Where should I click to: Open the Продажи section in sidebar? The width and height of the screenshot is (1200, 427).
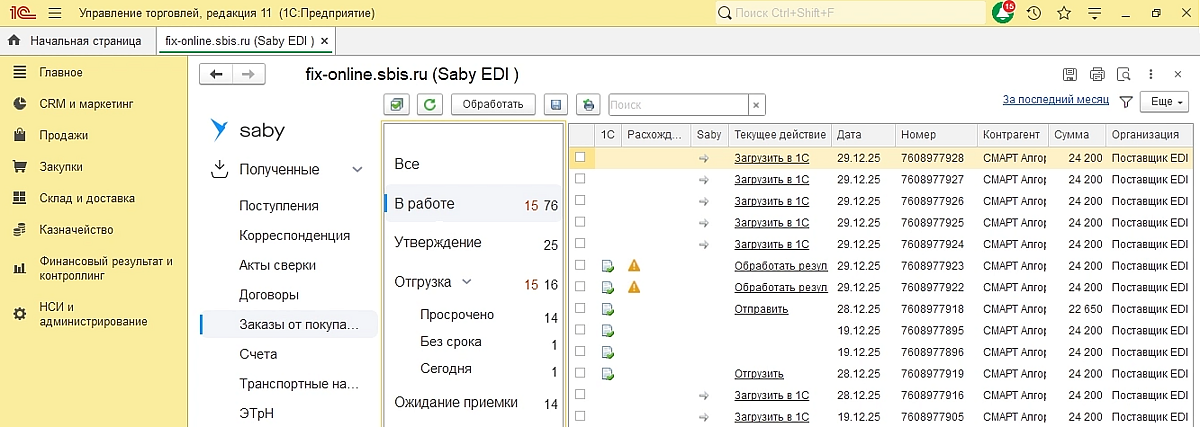click(64, 135)
